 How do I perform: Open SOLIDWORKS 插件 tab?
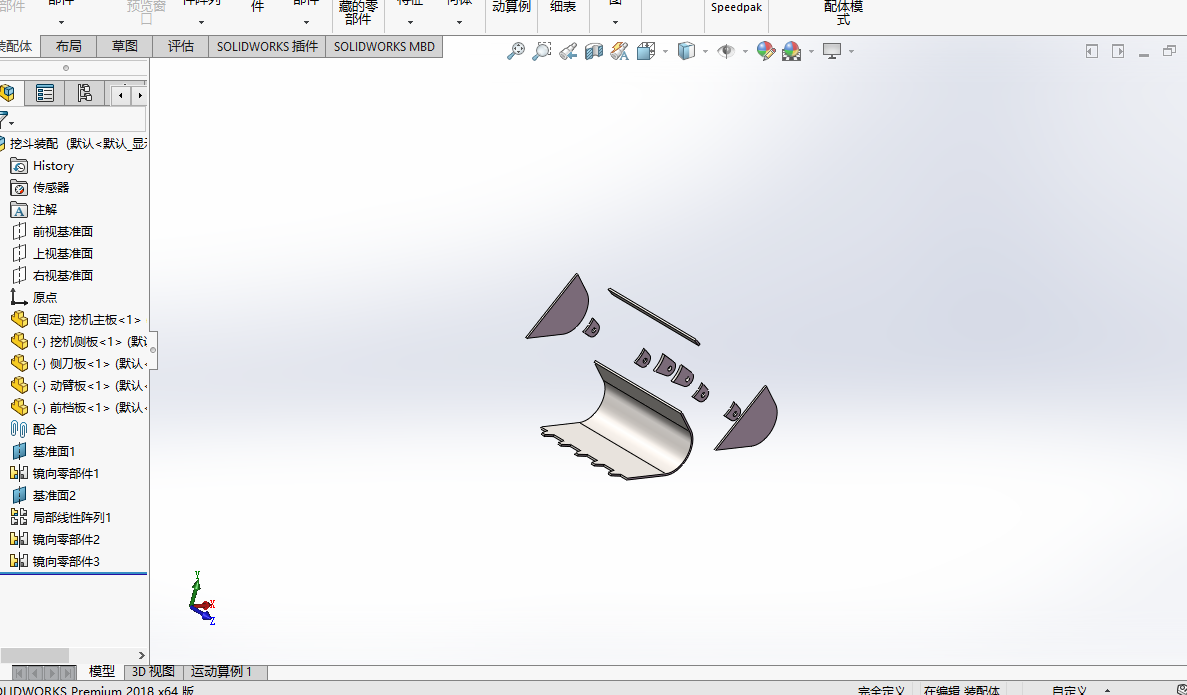[x=267, y=46]
